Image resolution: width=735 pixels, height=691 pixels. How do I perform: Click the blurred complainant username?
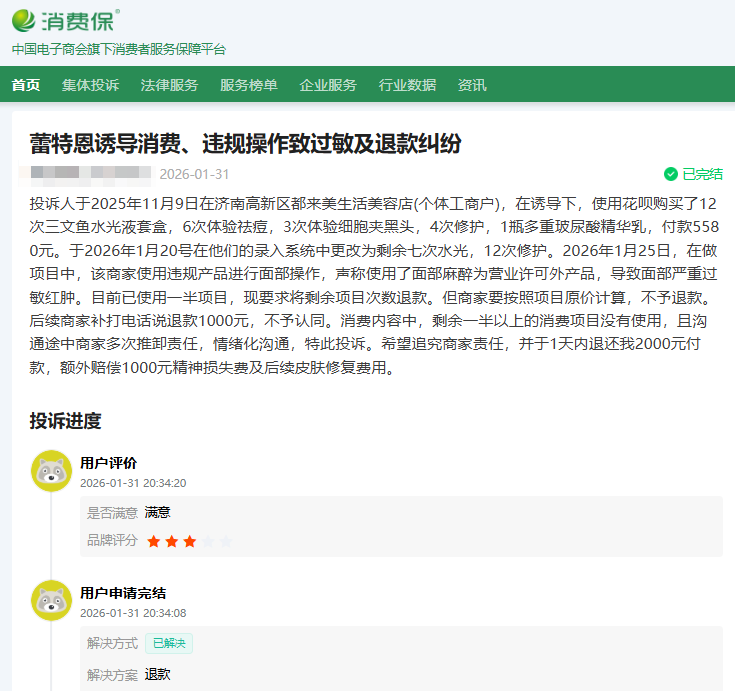point(90,174)
